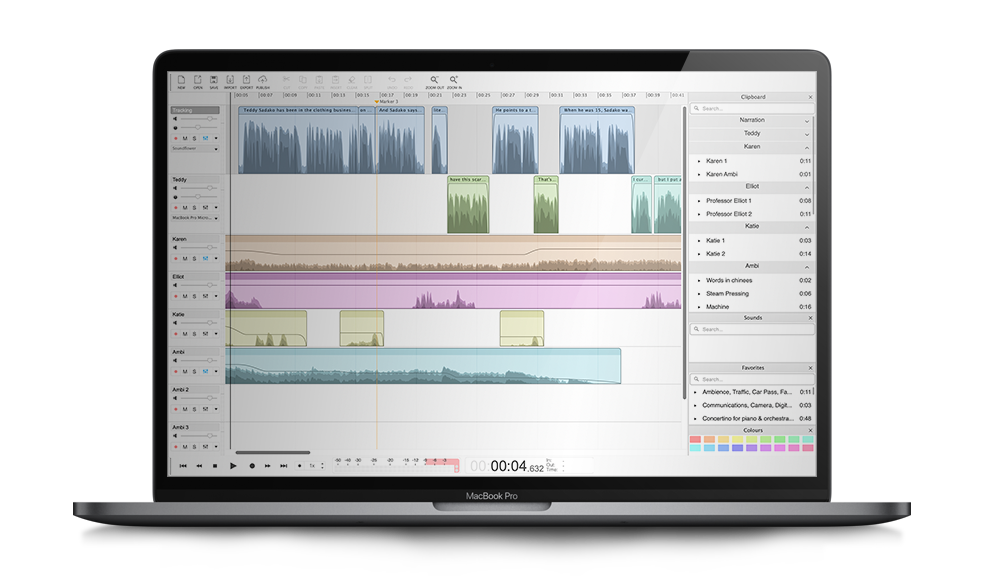Solo the Karen track
Image resolution: width=984 pixels, height=576 pixels.
194,259
